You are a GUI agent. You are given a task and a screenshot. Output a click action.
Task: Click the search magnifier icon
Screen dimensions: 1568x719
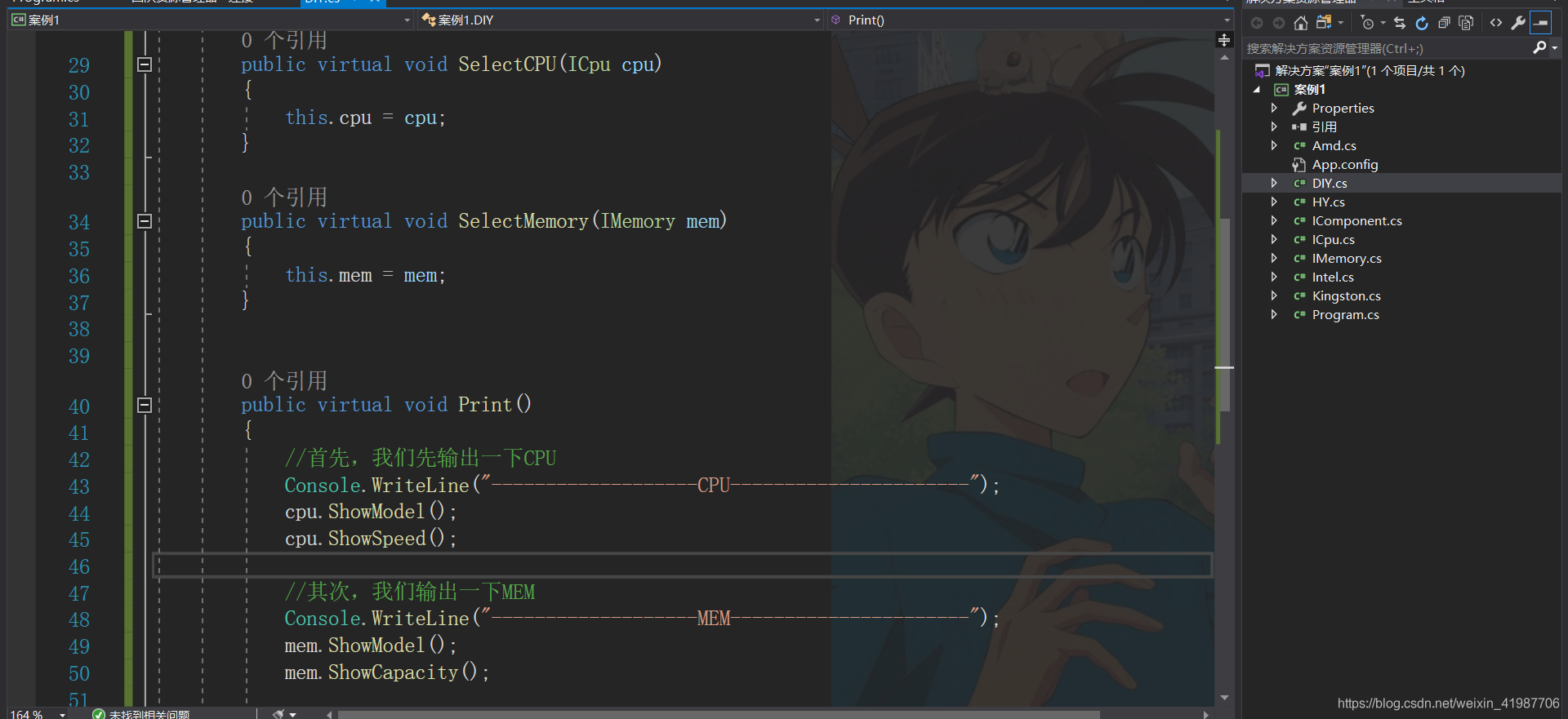pyautogui.click(x=1539, y=48)
